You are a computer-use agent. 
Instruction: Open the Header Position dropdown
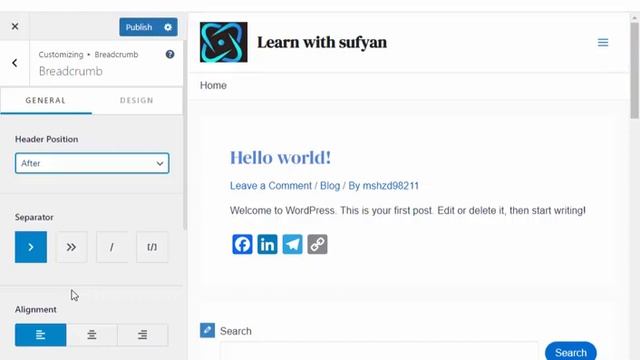coord(92,163)
